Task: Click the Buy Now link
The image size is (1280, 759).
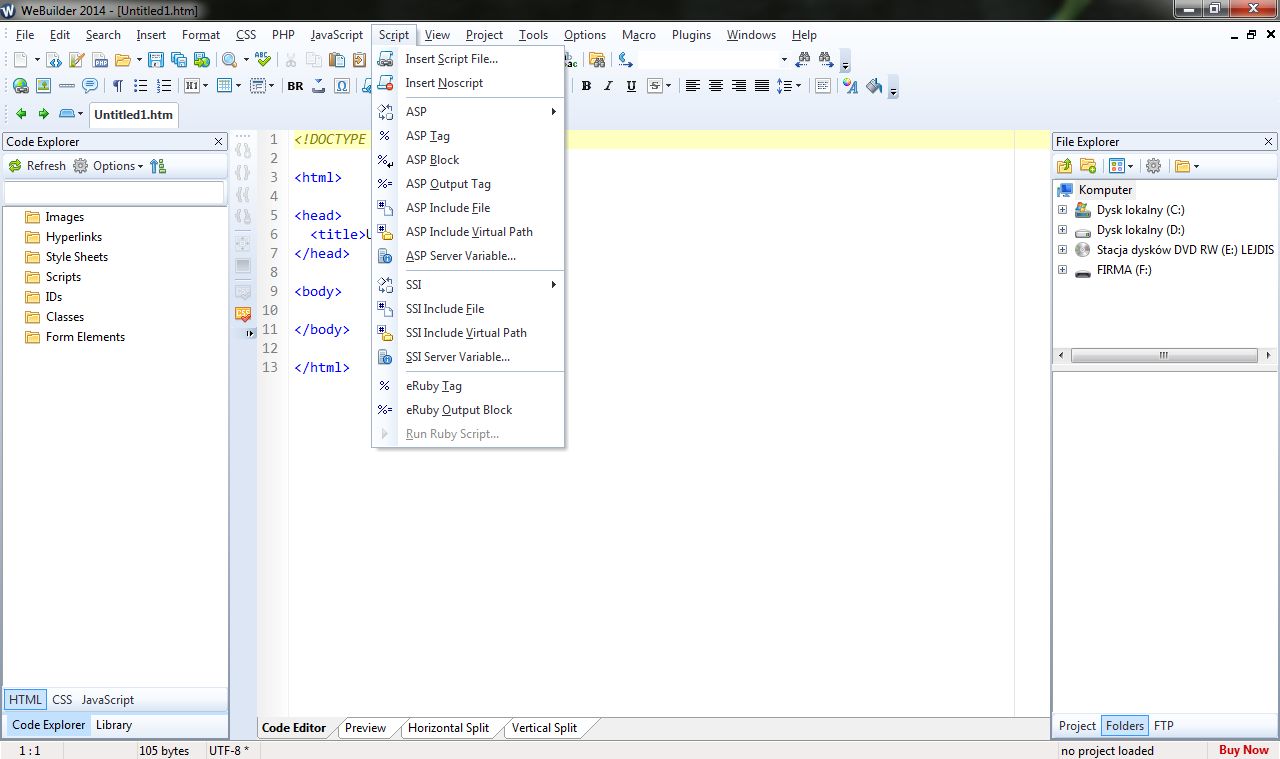Action: [x=1243, y=750]
